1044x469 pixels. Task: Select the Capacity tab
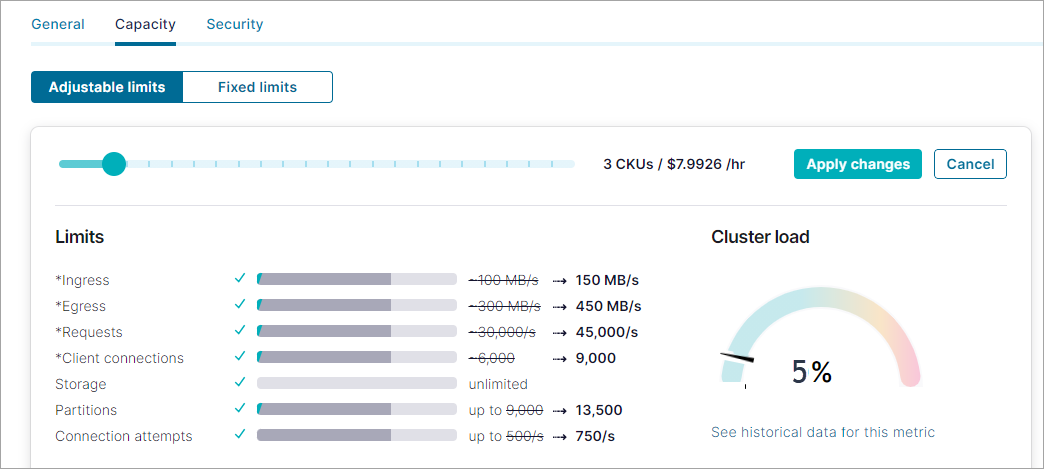(x=145, y=24)
